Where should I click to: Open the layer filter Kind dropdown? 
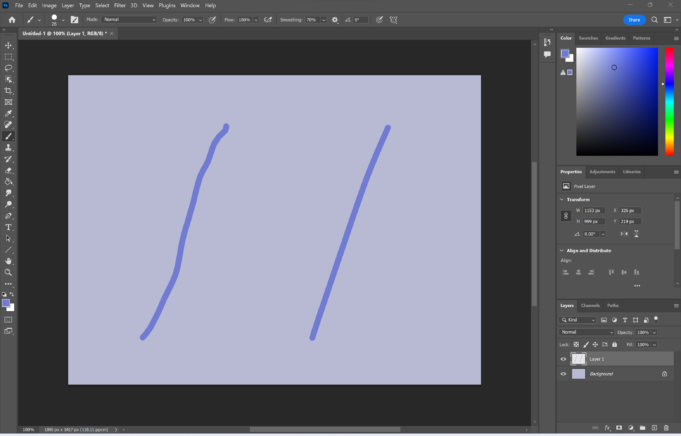[577, 320]
